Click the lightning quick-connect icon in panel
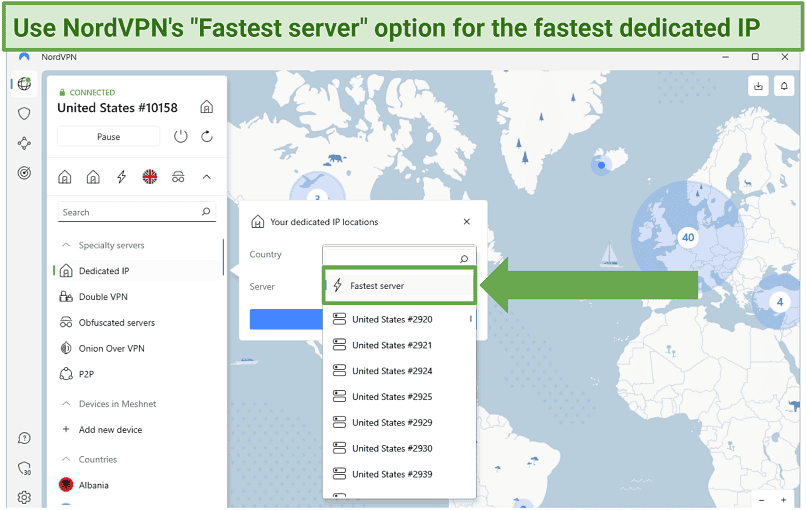The image size is (806, 510). [121, 177]
